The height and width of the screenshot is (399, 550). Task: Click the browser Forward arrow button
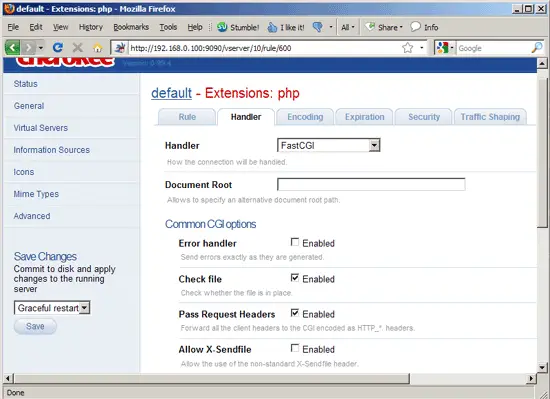[28, 47]
